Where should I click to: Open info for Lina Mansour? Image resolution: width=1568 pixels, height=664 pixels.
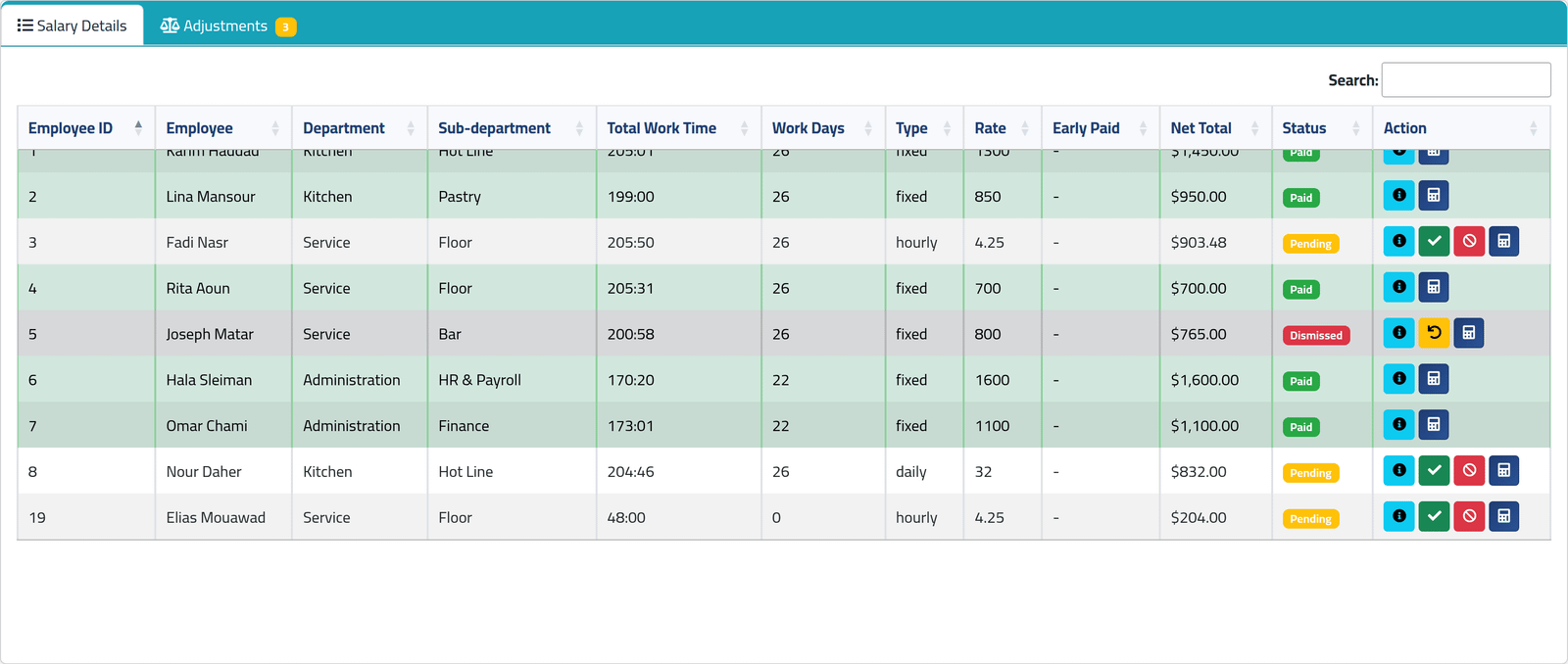click(x=1398, y=195)
